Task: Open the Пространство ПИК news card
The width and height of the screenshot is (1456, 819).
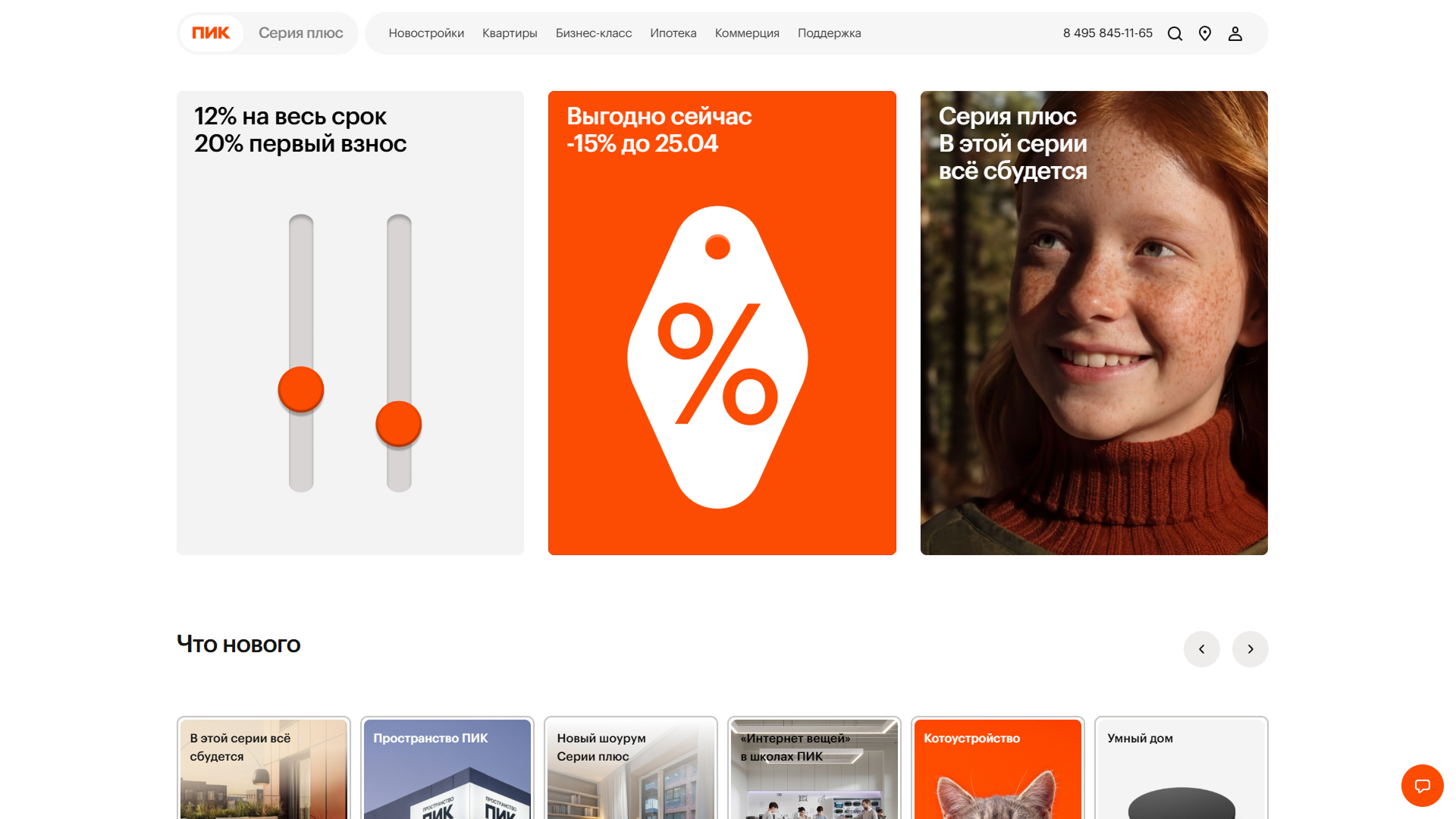Action: (x=447, y=767)
